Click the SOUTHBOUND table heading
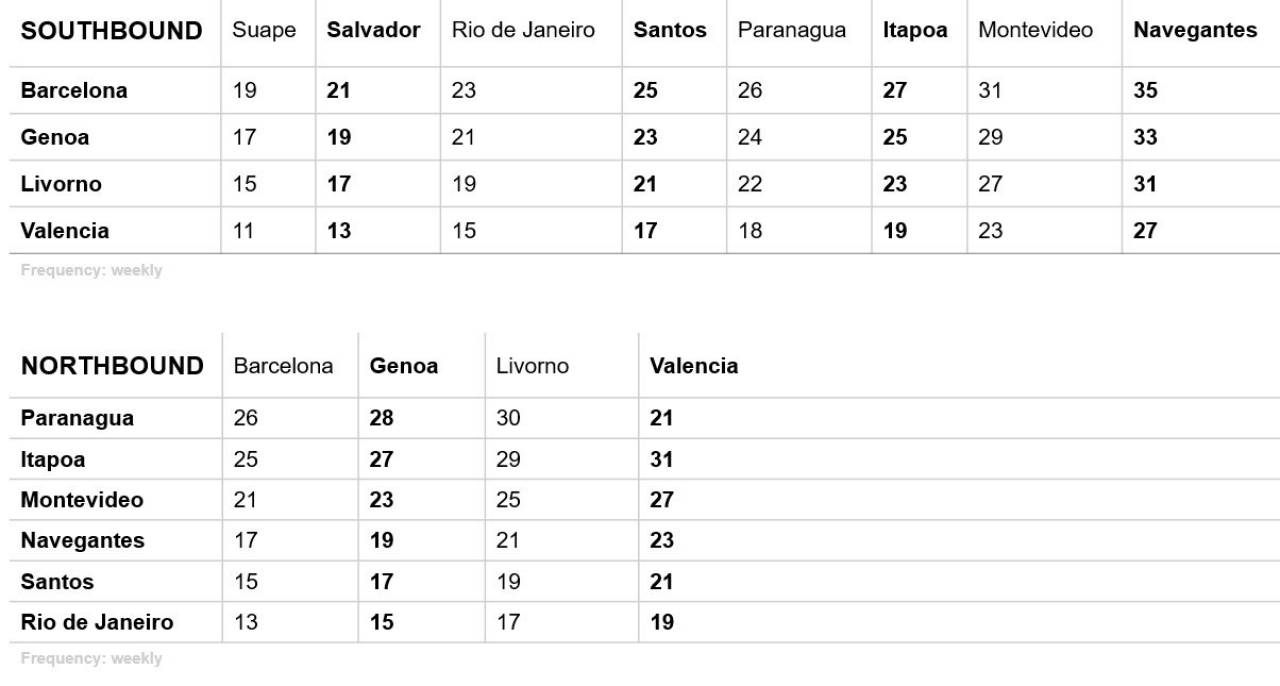 pyautogui.click(x=112, y=31)
